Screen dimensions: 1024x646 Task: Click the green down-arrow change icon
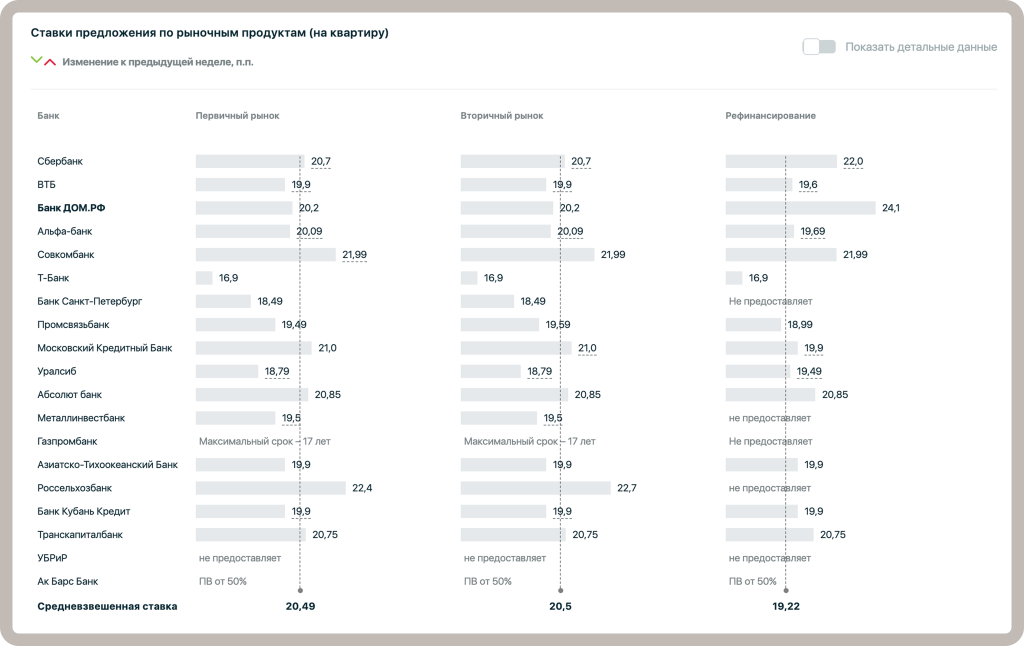pos(37,60)
